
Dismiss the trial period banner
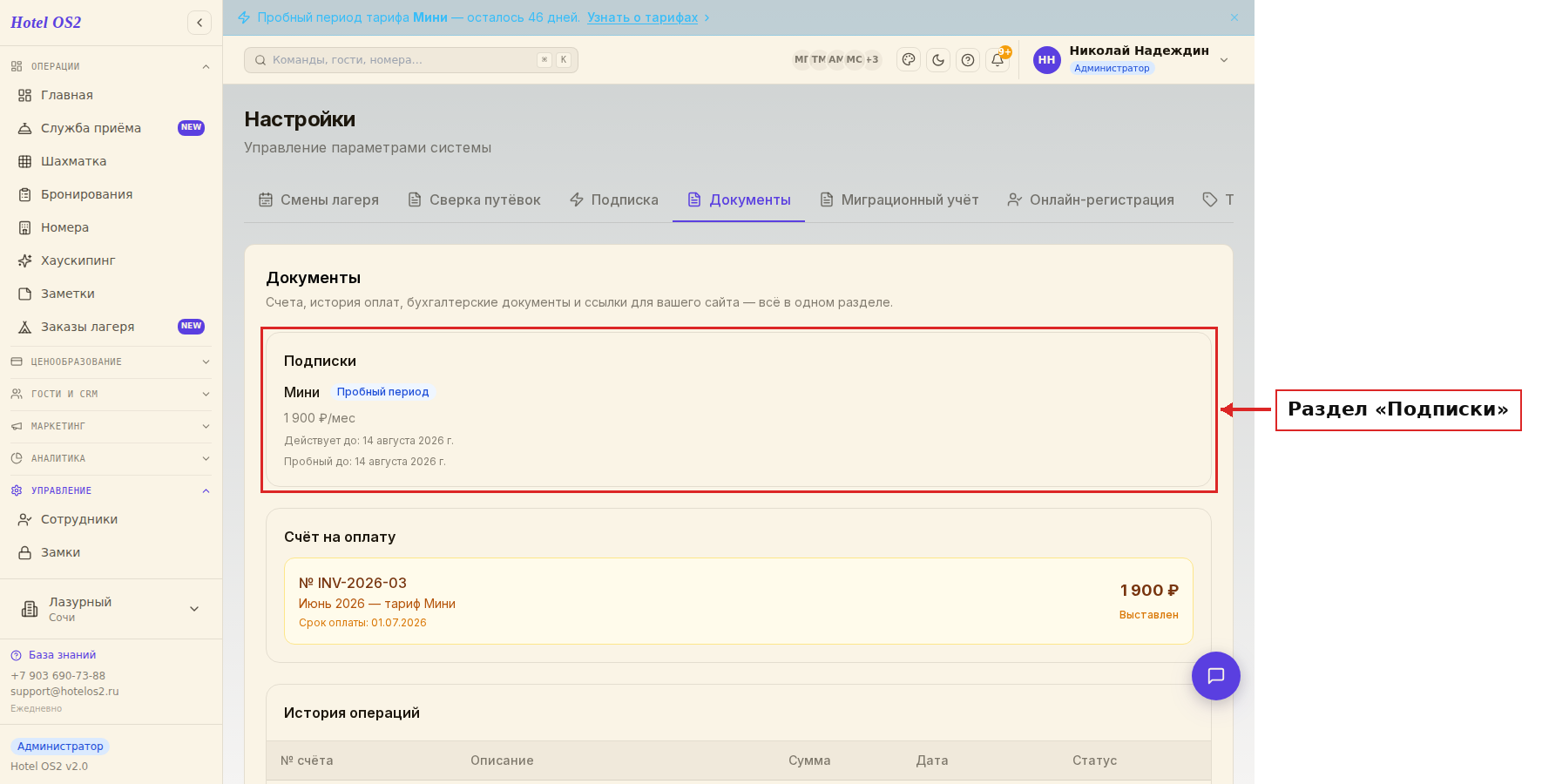[1234, 17]
